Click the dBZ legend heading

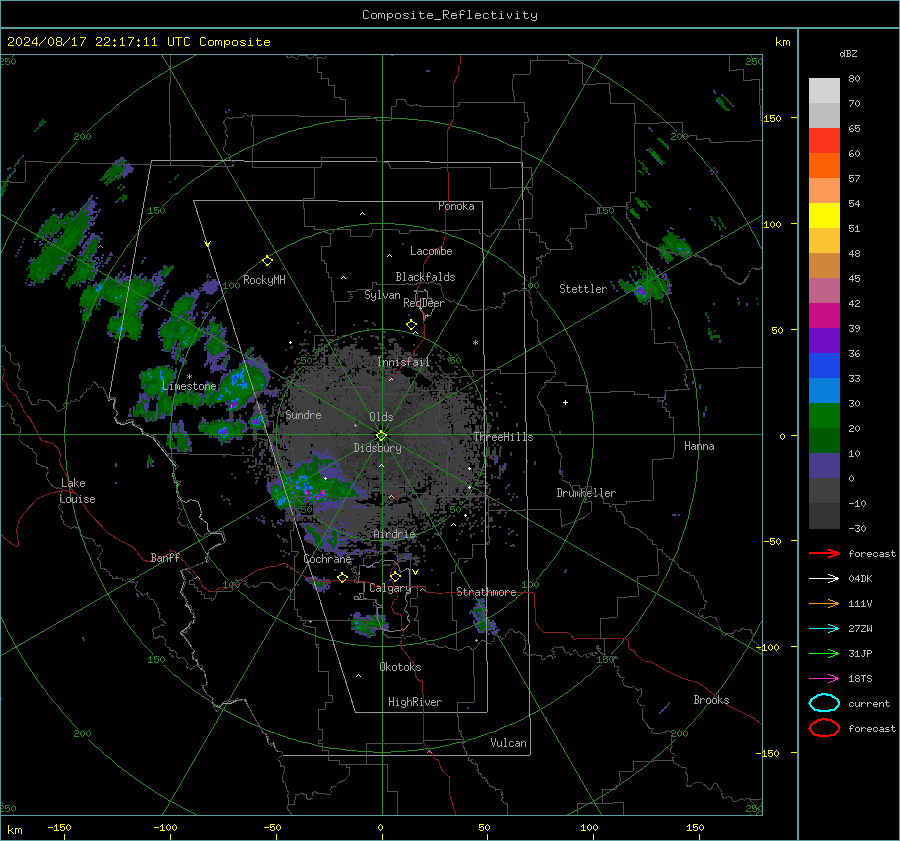click(x=848, y=53)
